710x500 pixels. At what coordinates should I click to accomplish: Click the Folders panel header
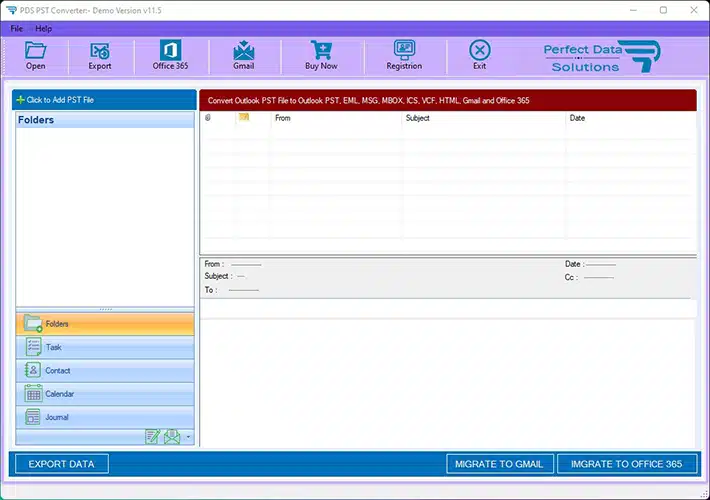click(105, 120)
